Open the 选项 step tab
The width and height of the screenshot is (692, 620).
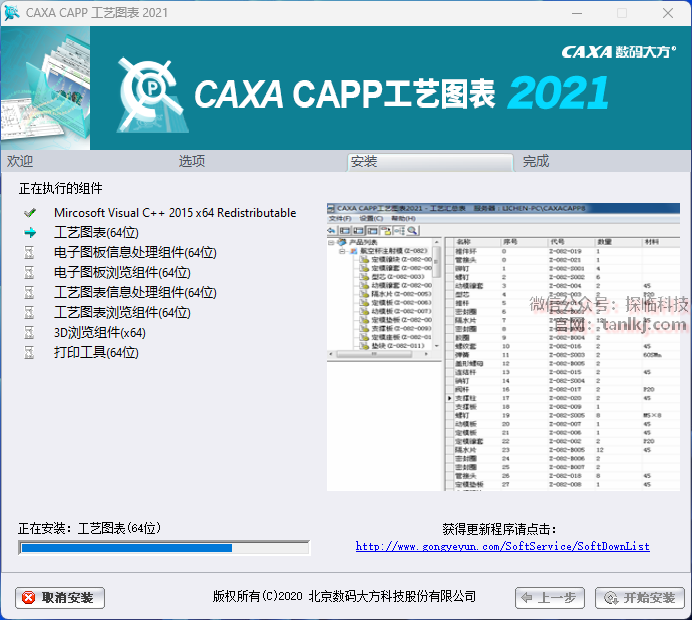192,161
